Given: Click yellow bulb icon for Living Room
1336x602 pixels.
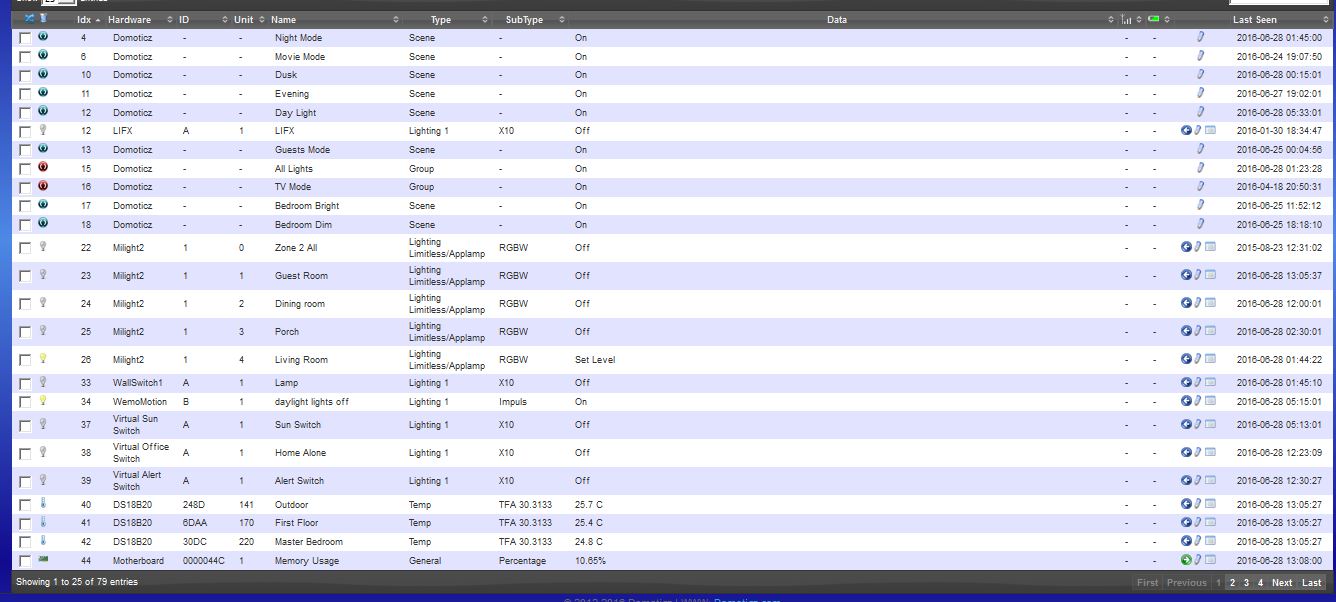Looking at the screenshot, I should [43, 358].
